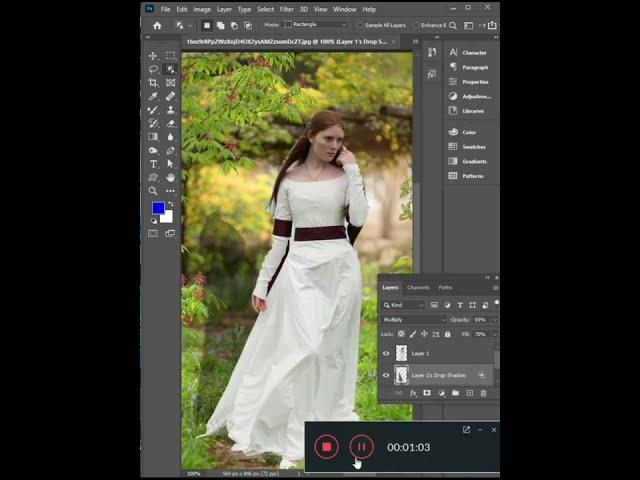
Task: Open the workspace switcher icon
Action: coord(469,25)
